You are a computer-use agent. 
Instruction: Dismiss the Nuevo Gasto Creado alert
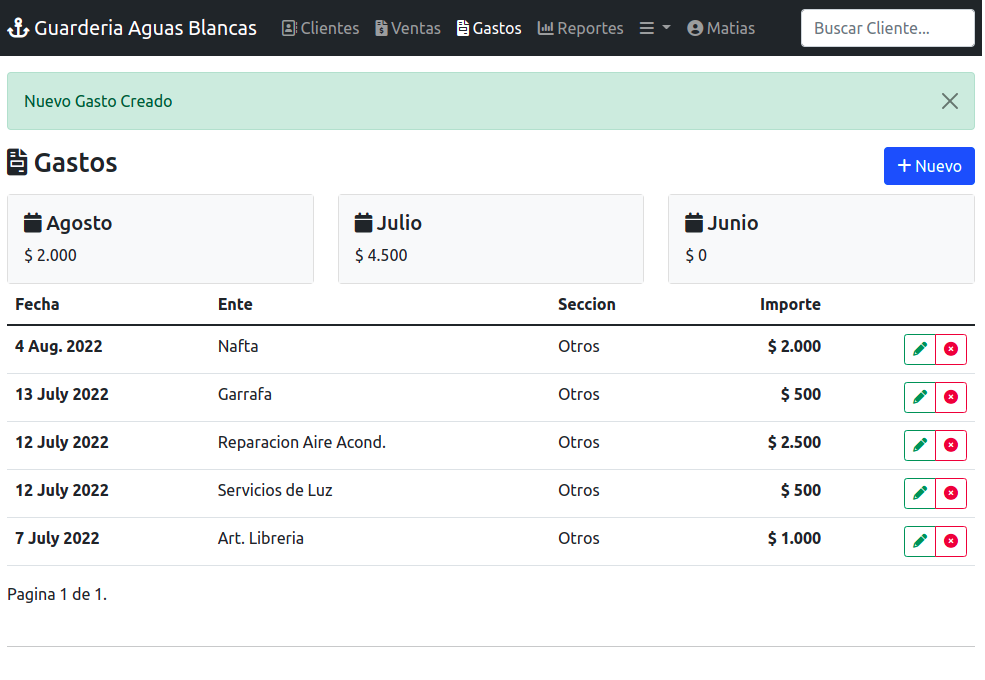[x=950, y=101]
